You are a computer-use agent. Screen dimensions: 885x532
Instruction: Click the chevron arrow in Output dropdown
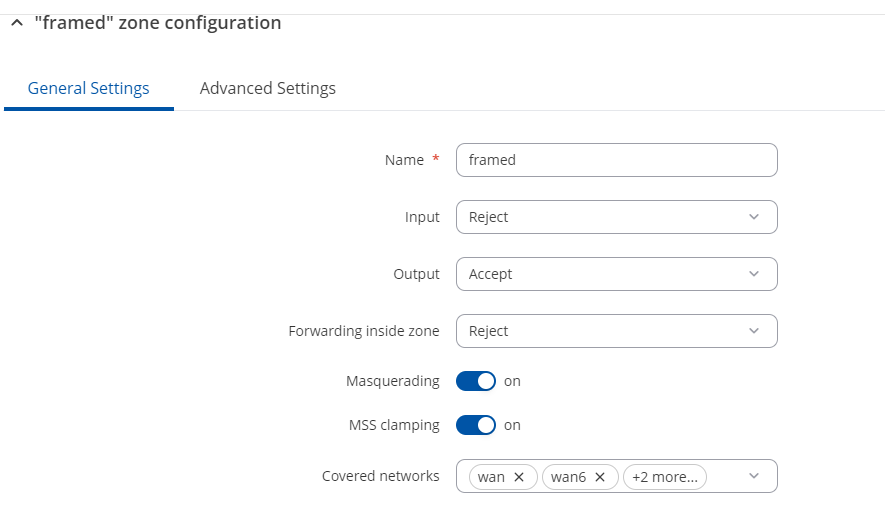[x=753, y=274]
